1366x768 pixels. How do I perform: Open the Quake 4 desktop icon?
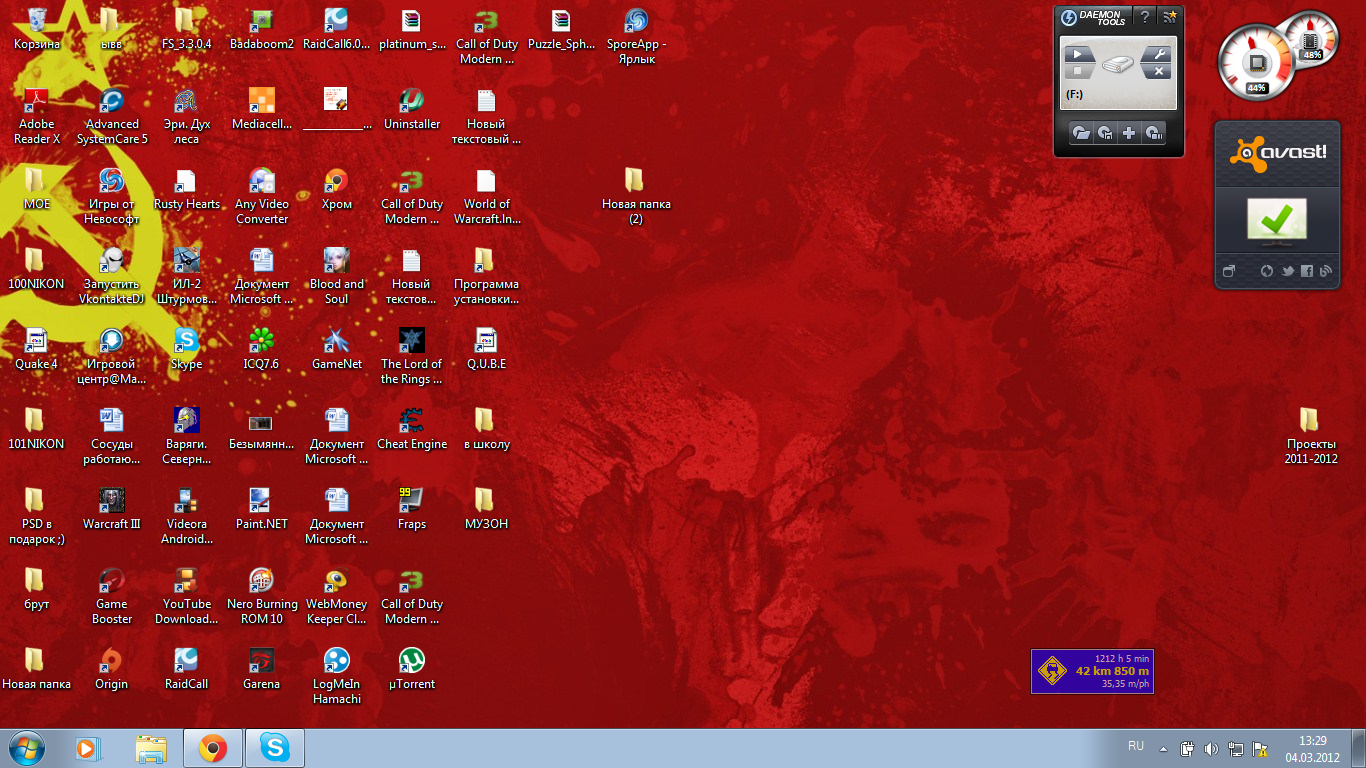point(37,349)
